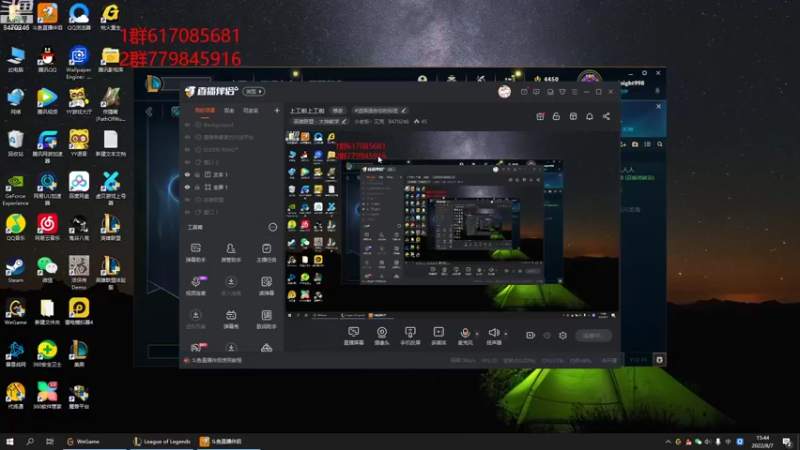Click the share icon in stream header
Image resolution: width=800 pixels, height=450 pixels.
(606, 116)
